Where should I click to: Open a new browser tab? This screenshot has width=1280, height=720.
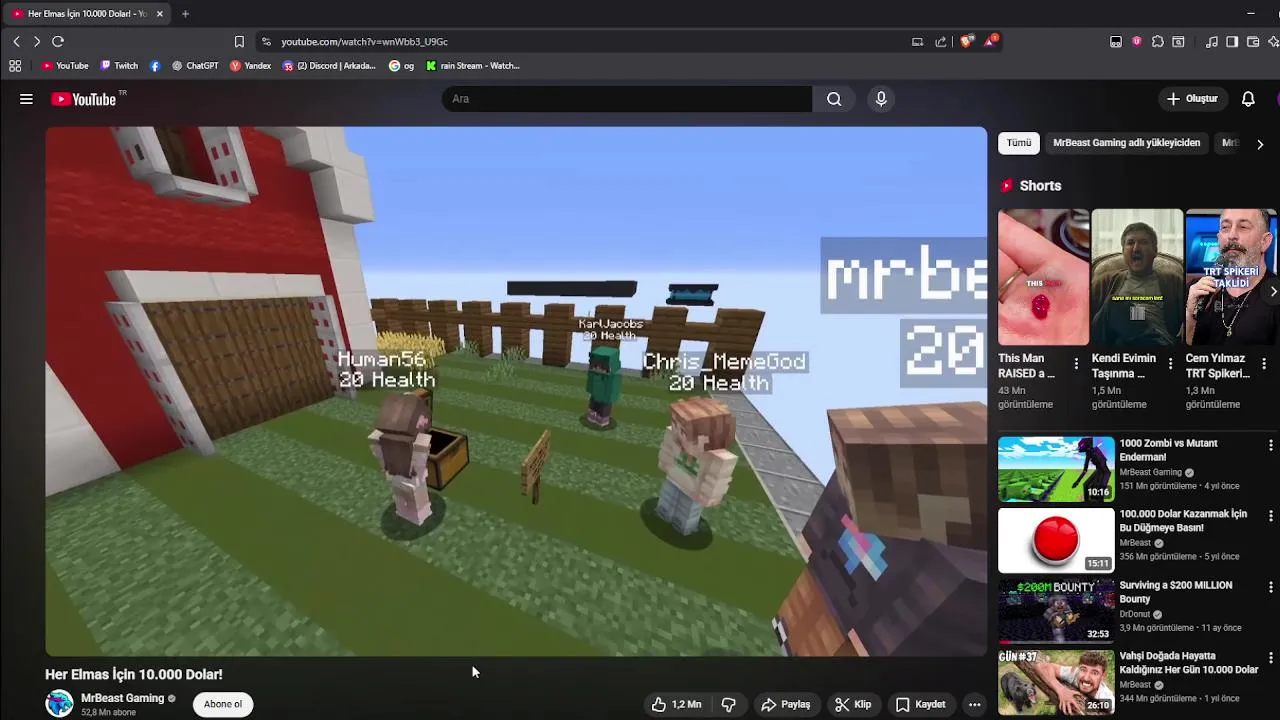(x=185, y=14)
